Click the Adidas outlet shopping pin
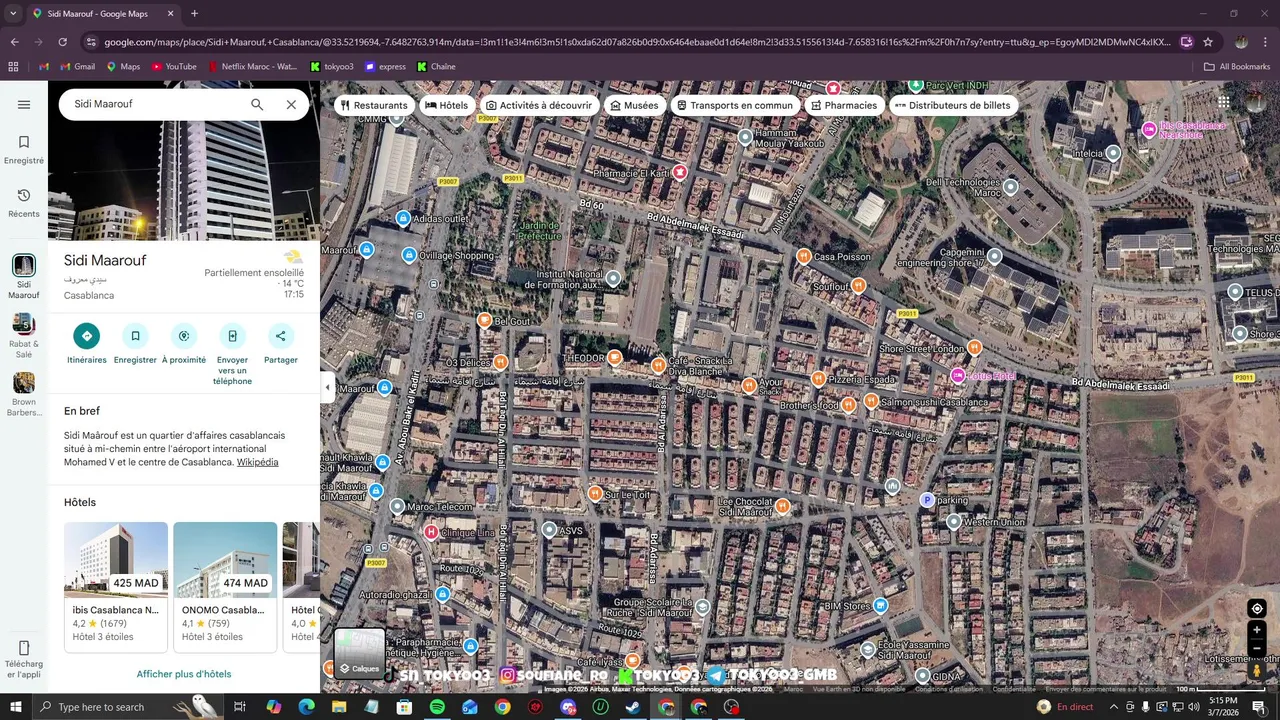 403,218
